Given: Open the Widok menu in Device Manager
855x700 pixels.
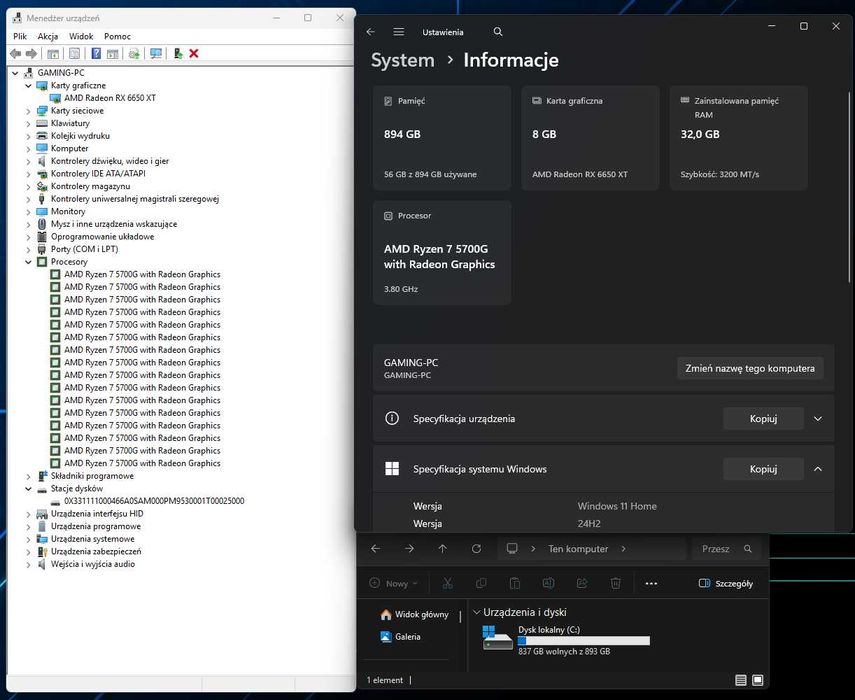Looking at the screenshot, I should point(81,36).
